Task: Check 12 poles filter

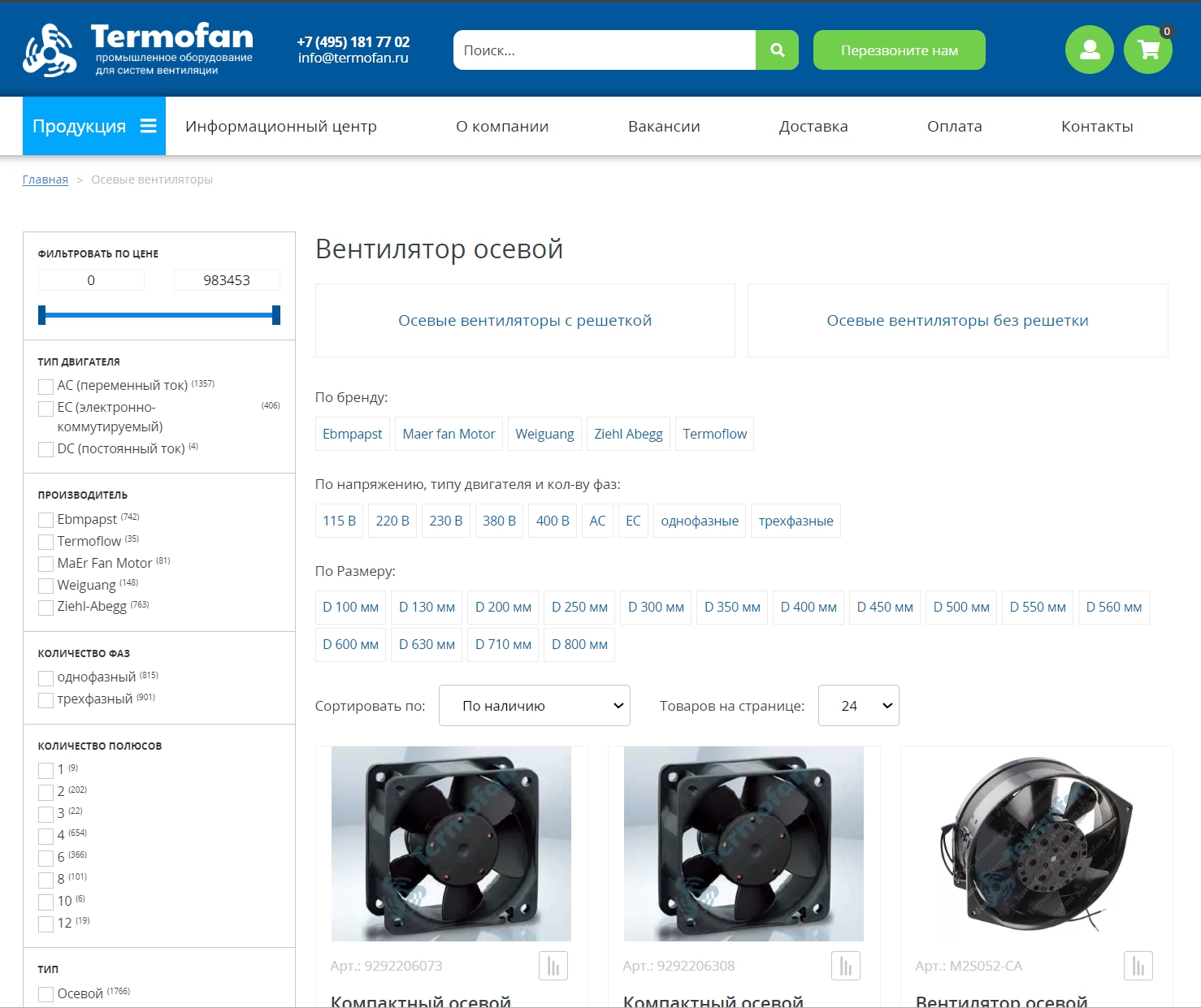Action: click(46, 924)
